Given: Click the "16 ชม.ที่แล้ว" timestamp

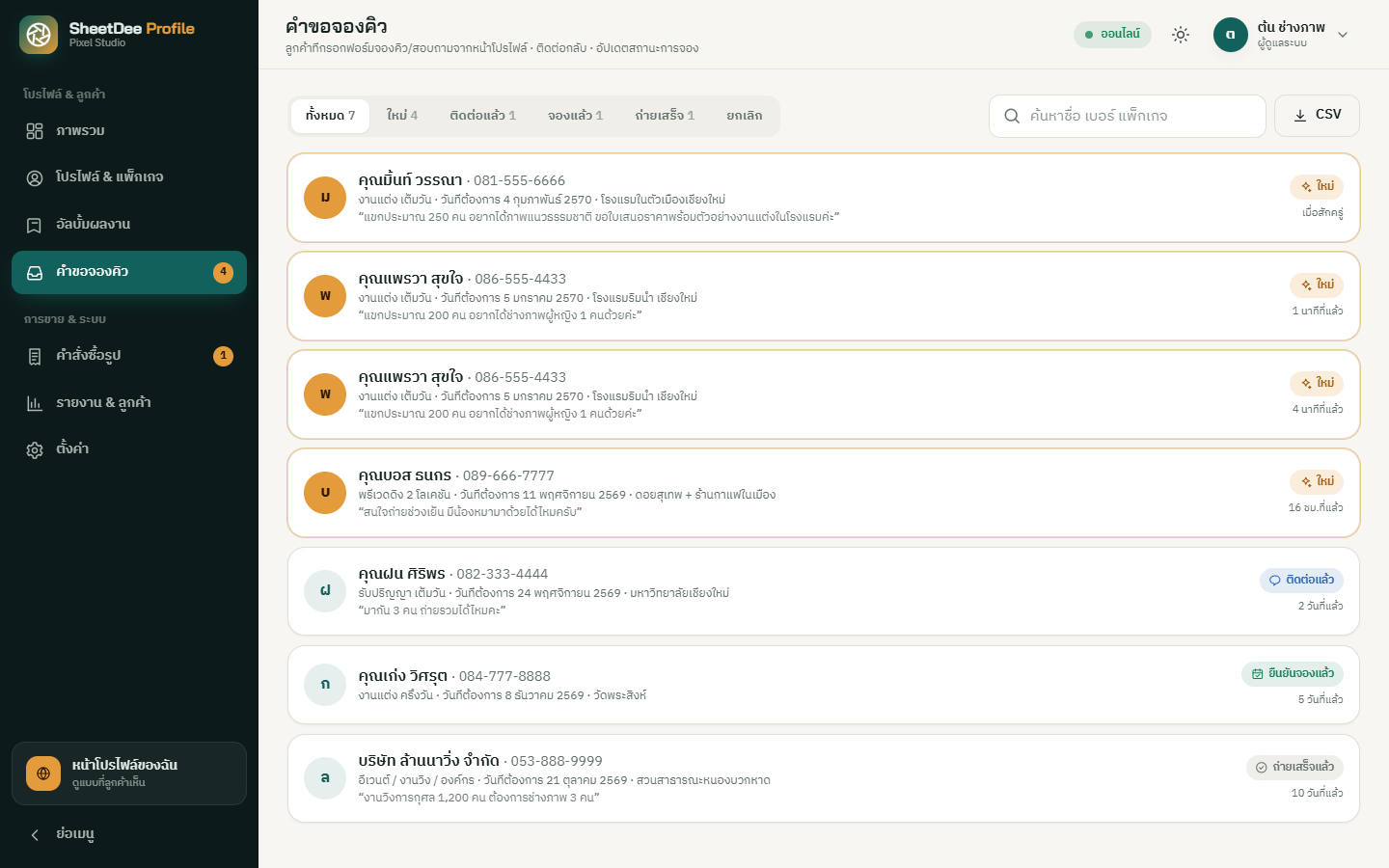Looking at the screenshot, I should [x=1316, y=507].
